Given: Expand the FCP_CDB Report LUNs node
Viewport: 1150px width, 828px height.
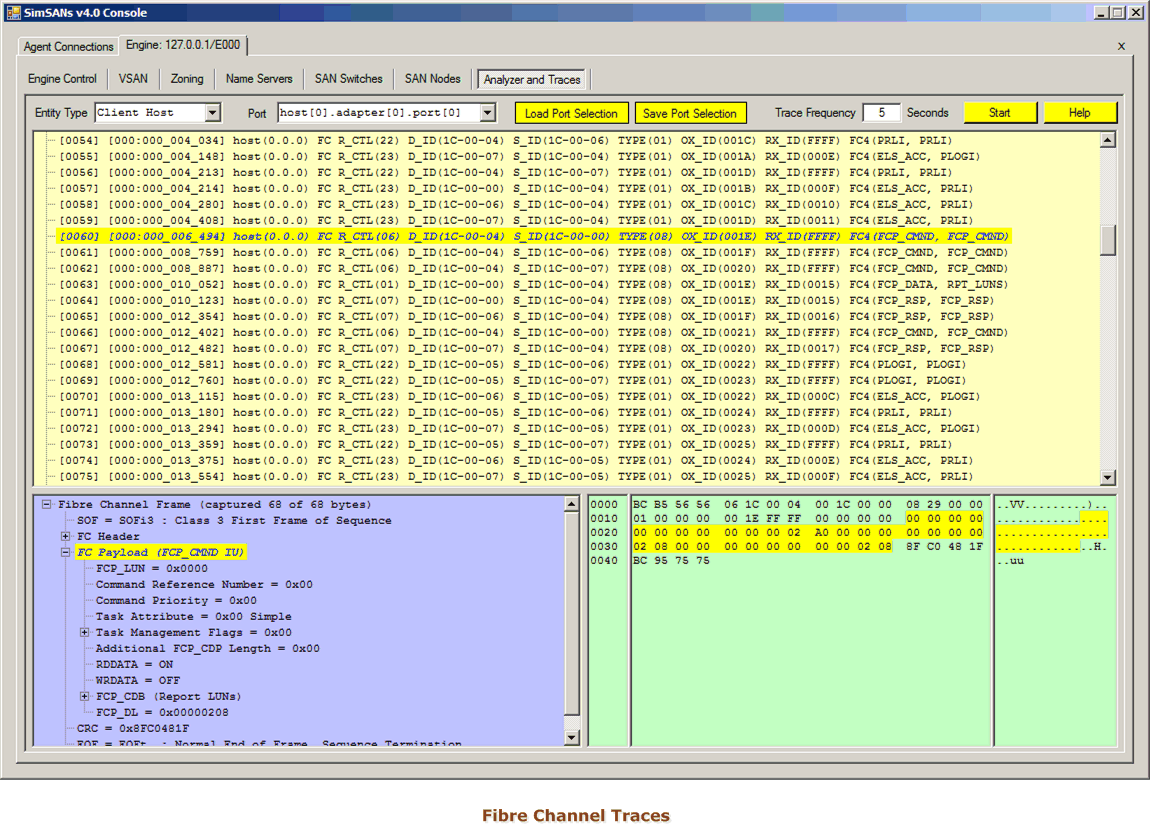Looking at the screenshot, I should (85, 697).
